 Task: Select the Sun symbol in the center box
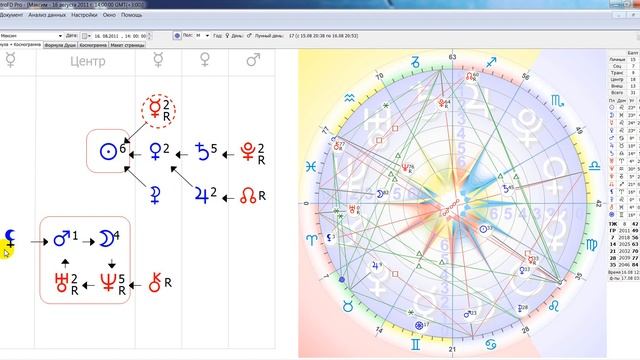109,152
